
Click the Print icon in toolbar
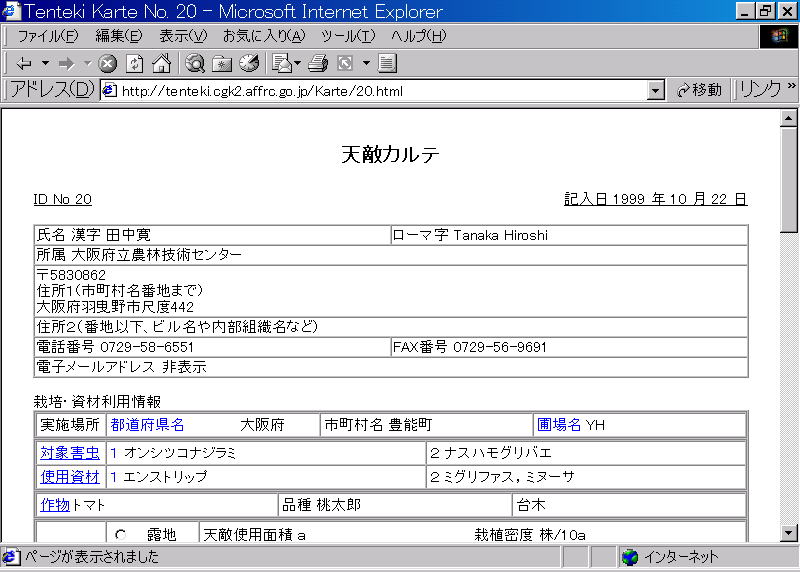pyautogui.click(x=318, y=63)
